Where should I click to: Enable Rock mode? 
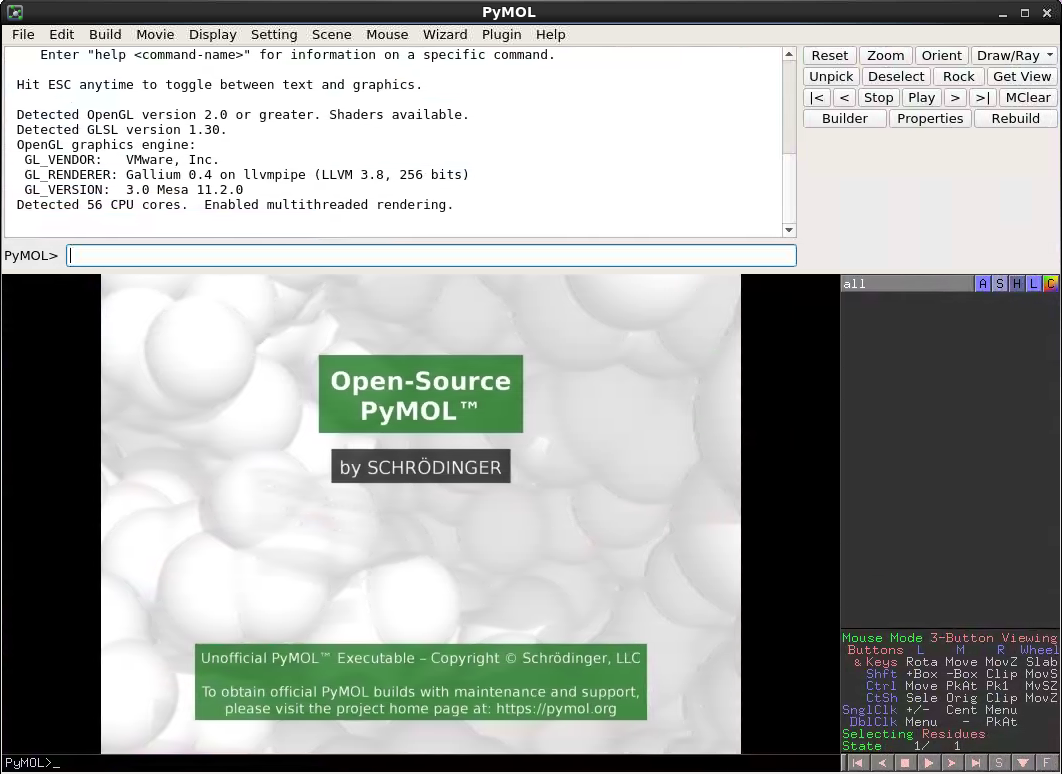958,76
